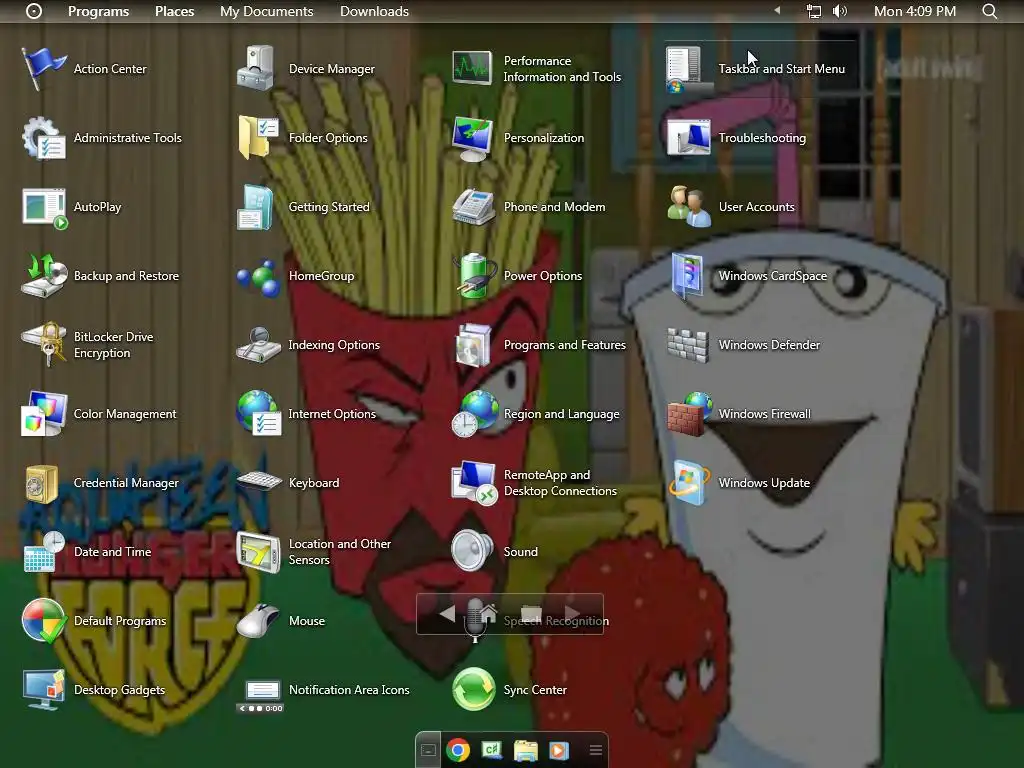Screen dimensions: 1024x768
Task: Open Credential Manager safe icon
Action: click(43, 483)
